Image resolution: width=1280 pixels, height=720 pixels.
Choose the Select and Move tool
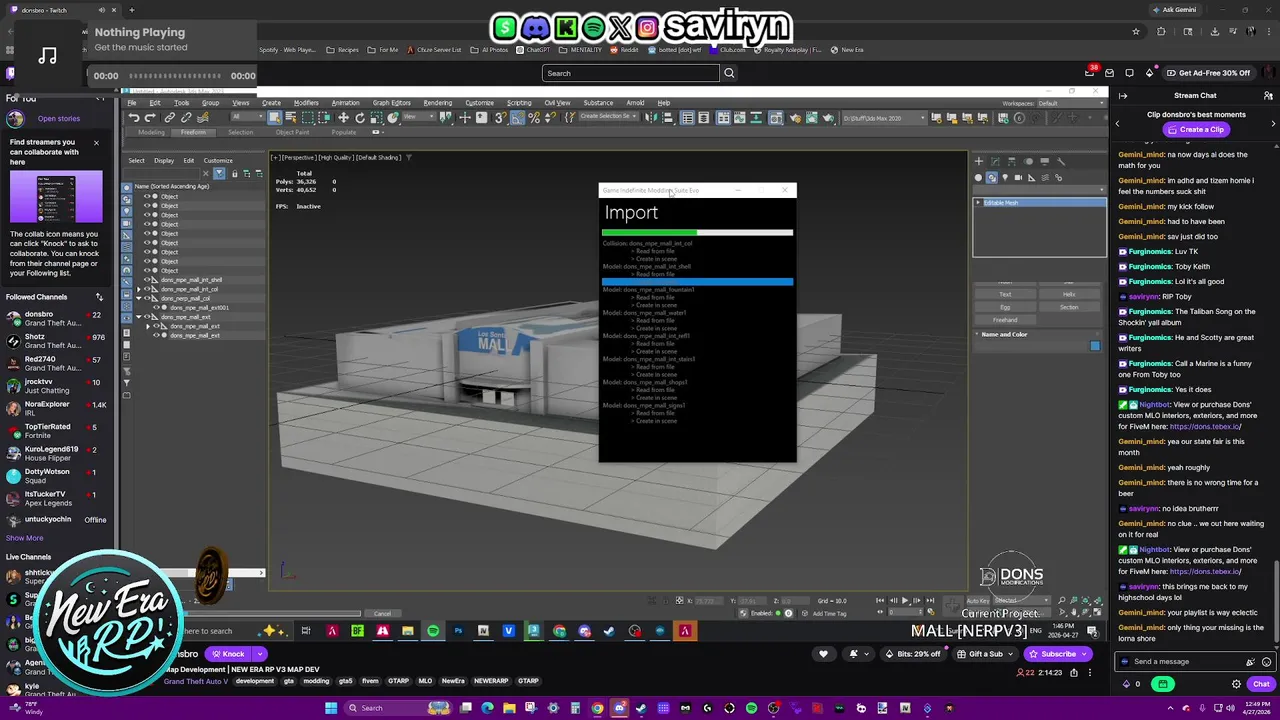(343, 117)
